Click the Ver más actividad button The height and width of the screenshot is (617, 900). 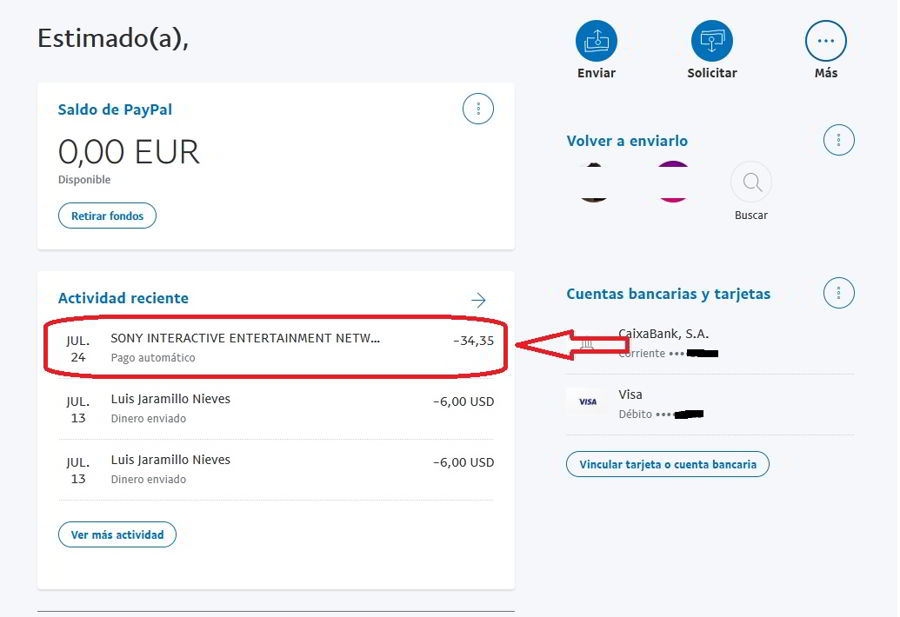(x=117, y=535)
